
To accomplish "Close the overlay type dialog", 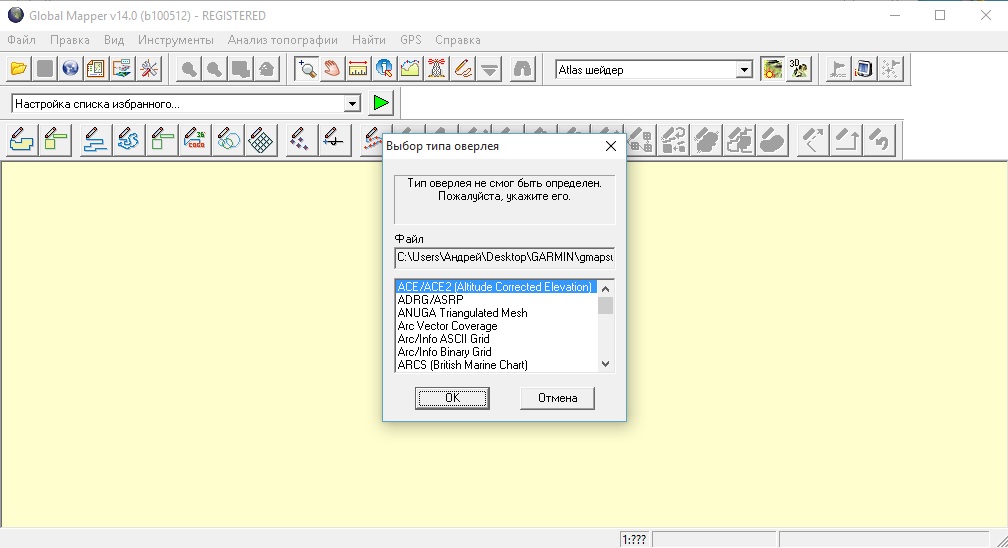I will [611, 146].
